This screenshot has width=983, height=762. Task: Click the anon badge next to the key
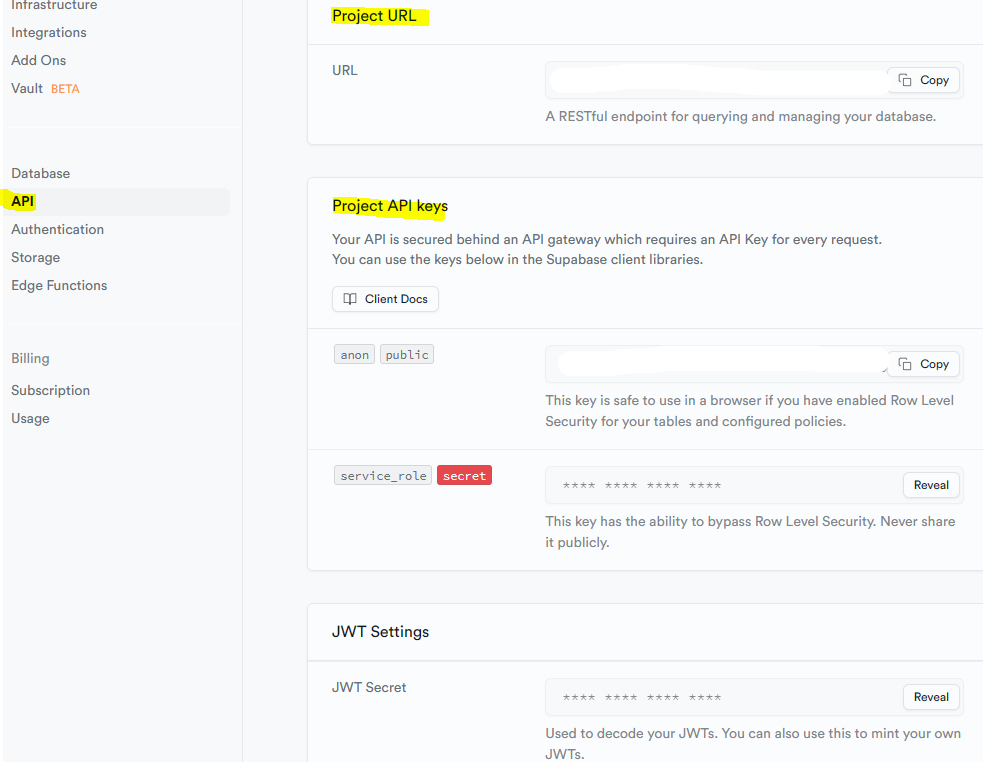click(x=354, y=354)
